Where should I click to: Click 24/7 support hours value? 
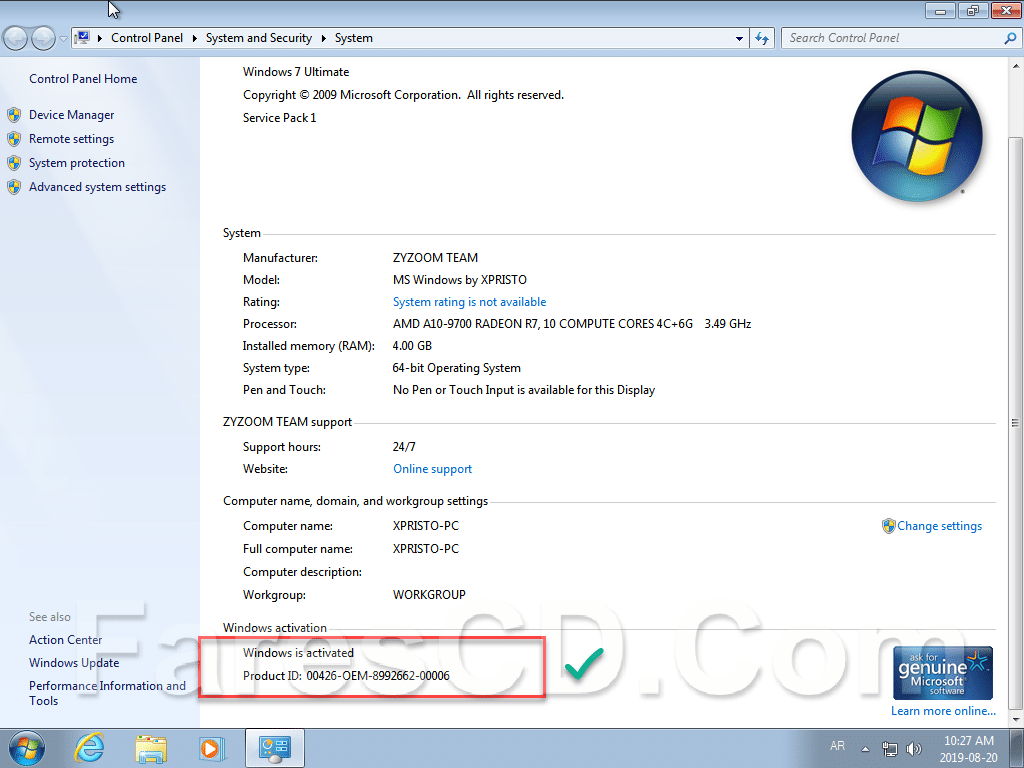tap(404, 447)
